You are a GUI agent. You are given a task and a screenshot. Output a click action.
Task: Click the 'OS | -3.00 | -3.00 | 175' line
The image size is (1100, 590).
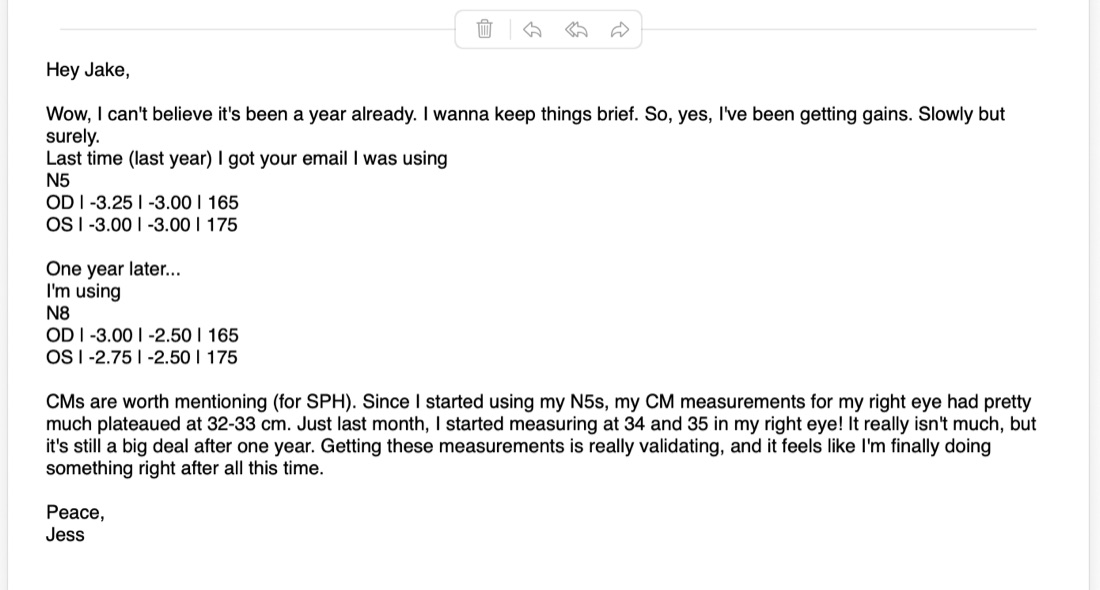(x=142, y=225)
